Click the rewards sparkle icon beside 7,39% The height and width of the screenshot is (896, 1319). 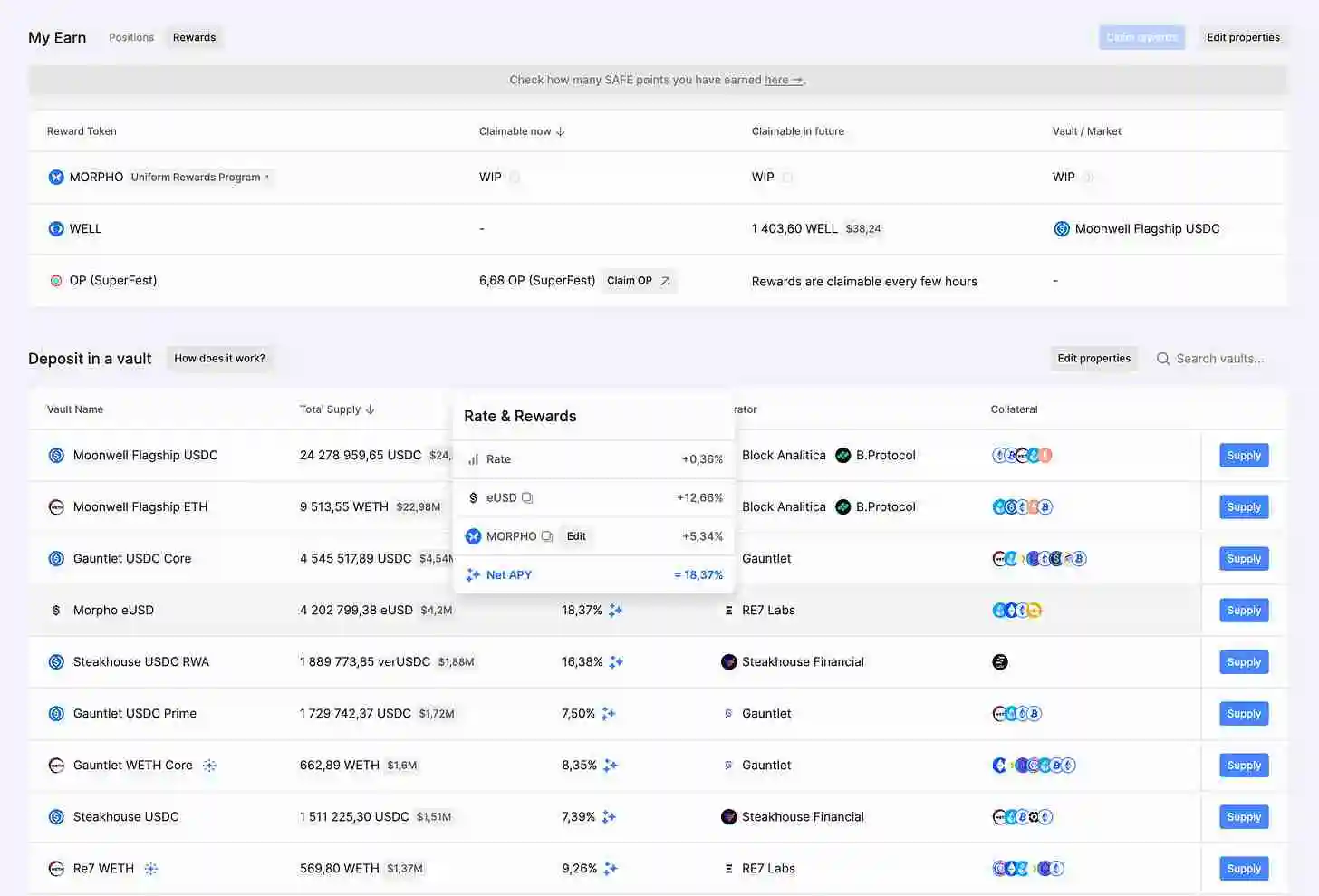pyautogui.click(x=609, y=816)
